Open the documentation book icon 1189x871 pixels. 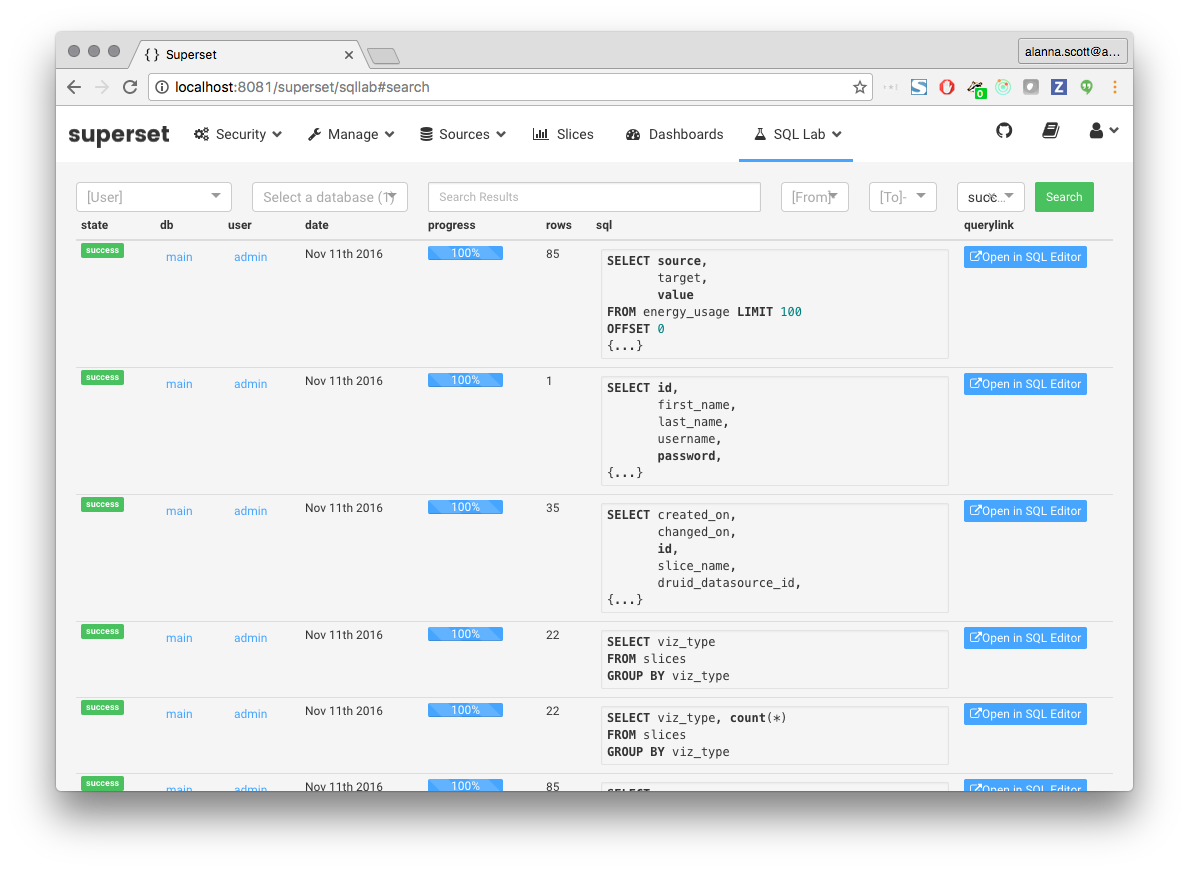[1050, 131]
